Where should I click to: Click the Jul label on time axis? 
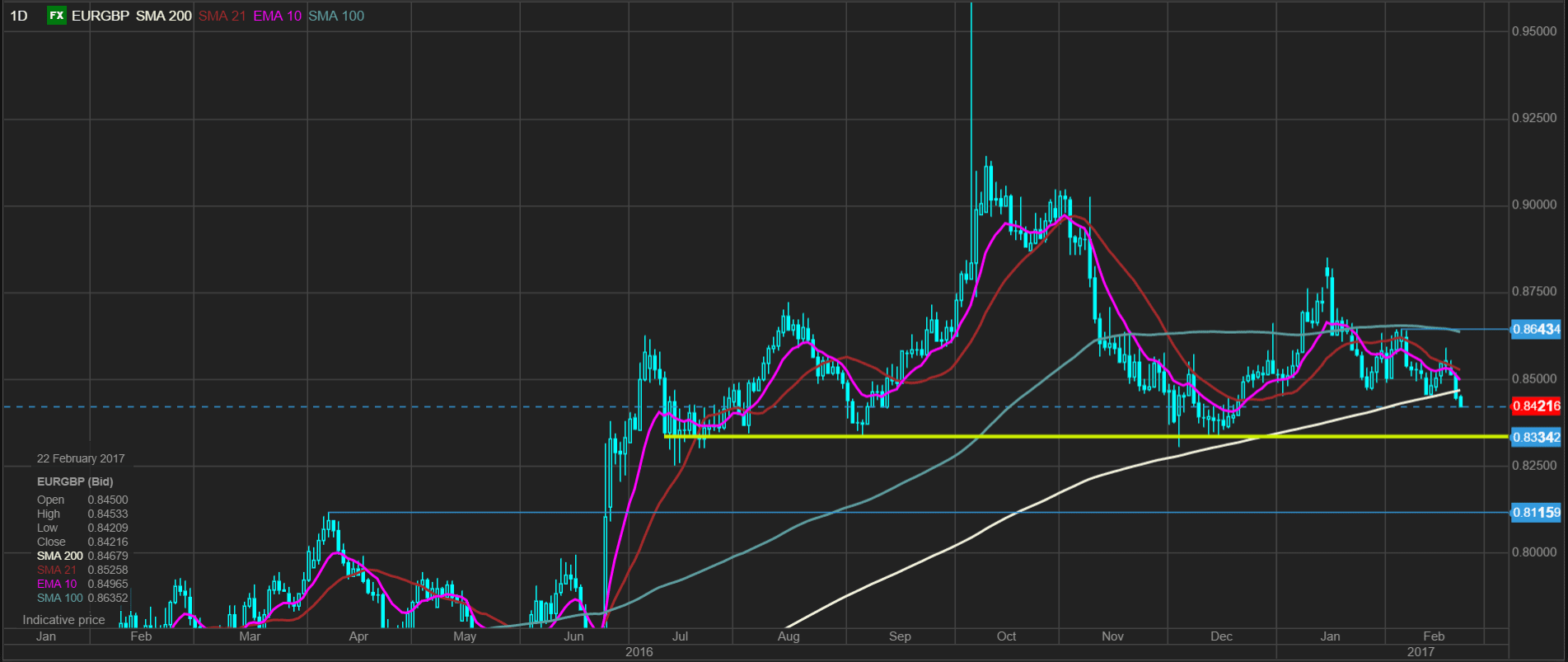[x=680, y=636]
